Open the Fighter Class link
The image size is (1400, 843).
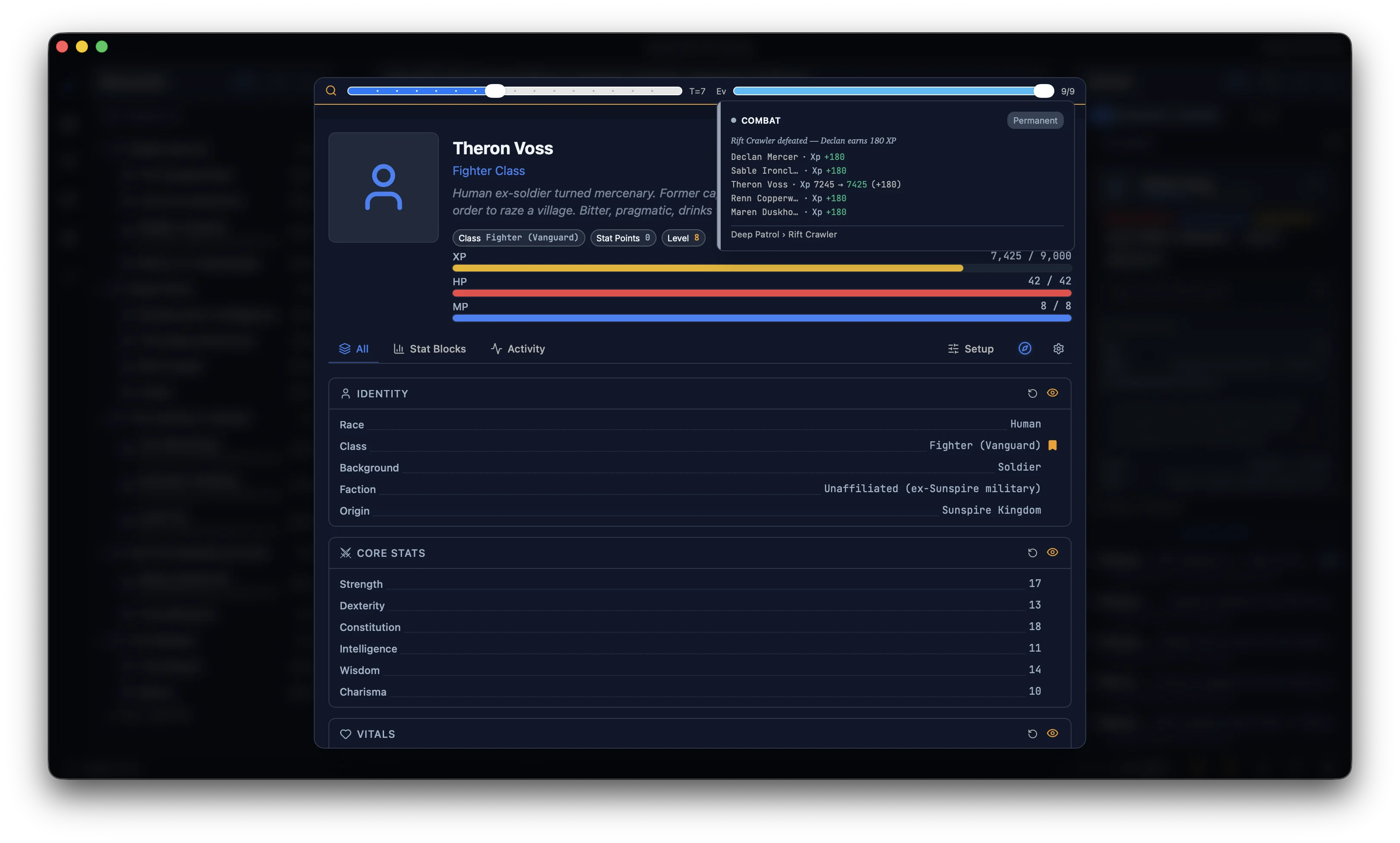(488, 170)
